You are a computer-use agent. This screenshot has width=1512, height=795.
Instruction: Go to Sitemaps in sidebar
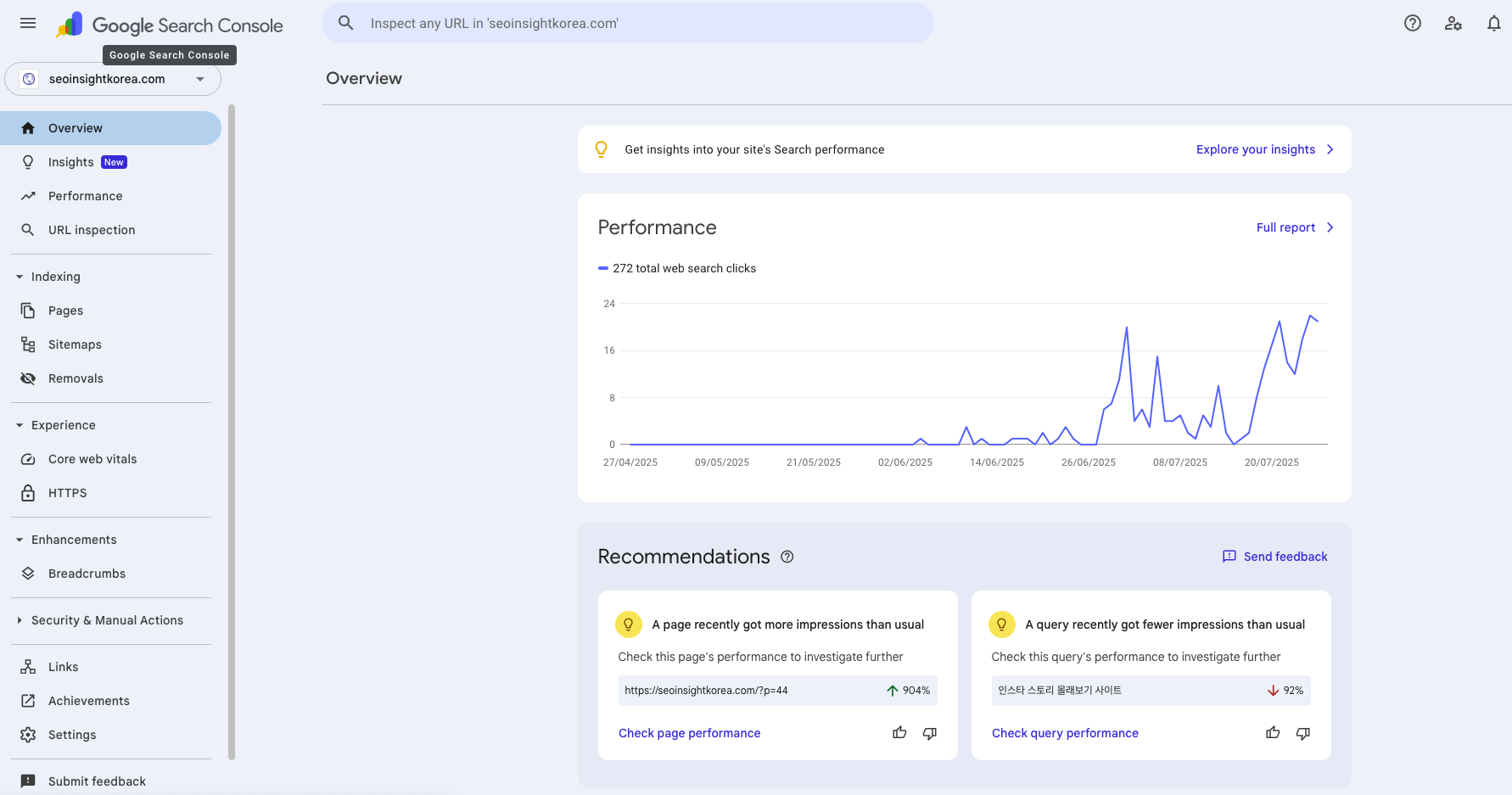(75, 344)
